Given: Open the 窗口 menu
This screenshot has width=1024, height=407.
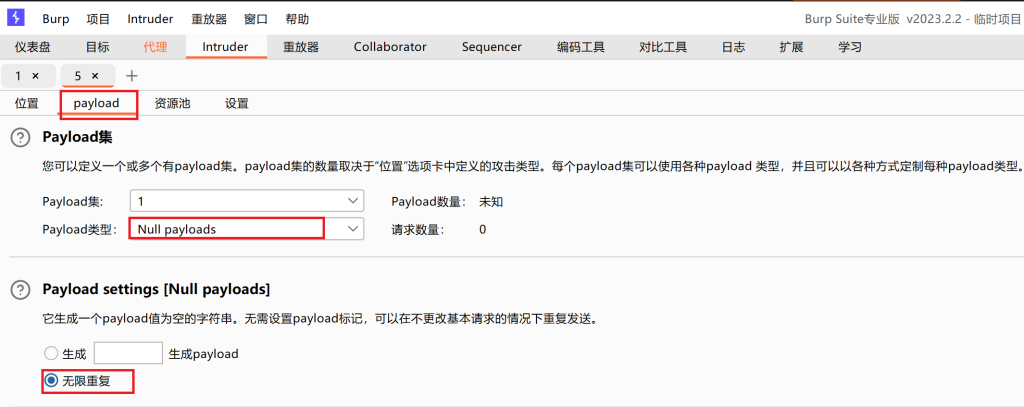Looking at the screenshot, I should (x=256, y=19).
